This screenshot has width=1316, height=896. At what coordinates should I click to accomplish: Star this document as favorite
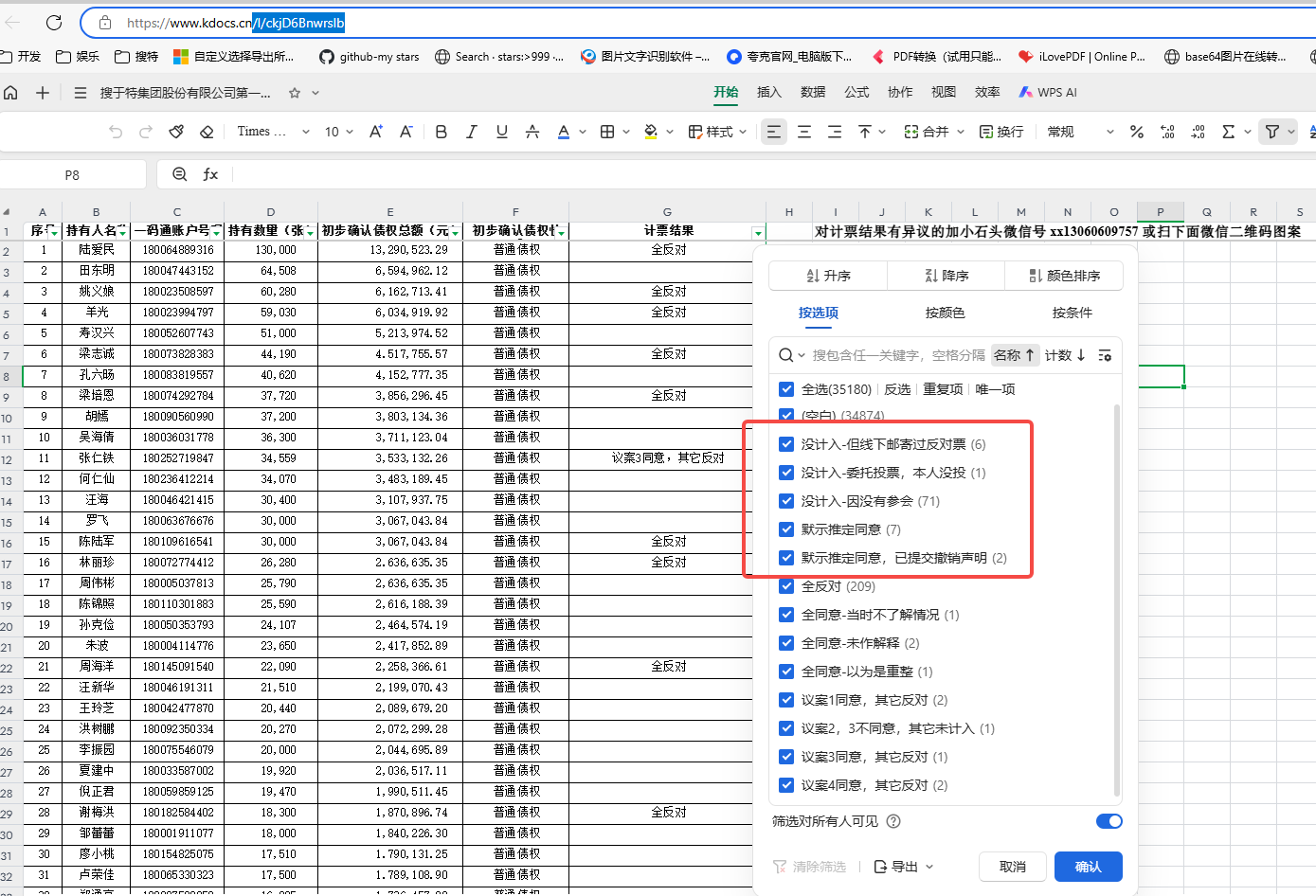[x=295, y=93]
